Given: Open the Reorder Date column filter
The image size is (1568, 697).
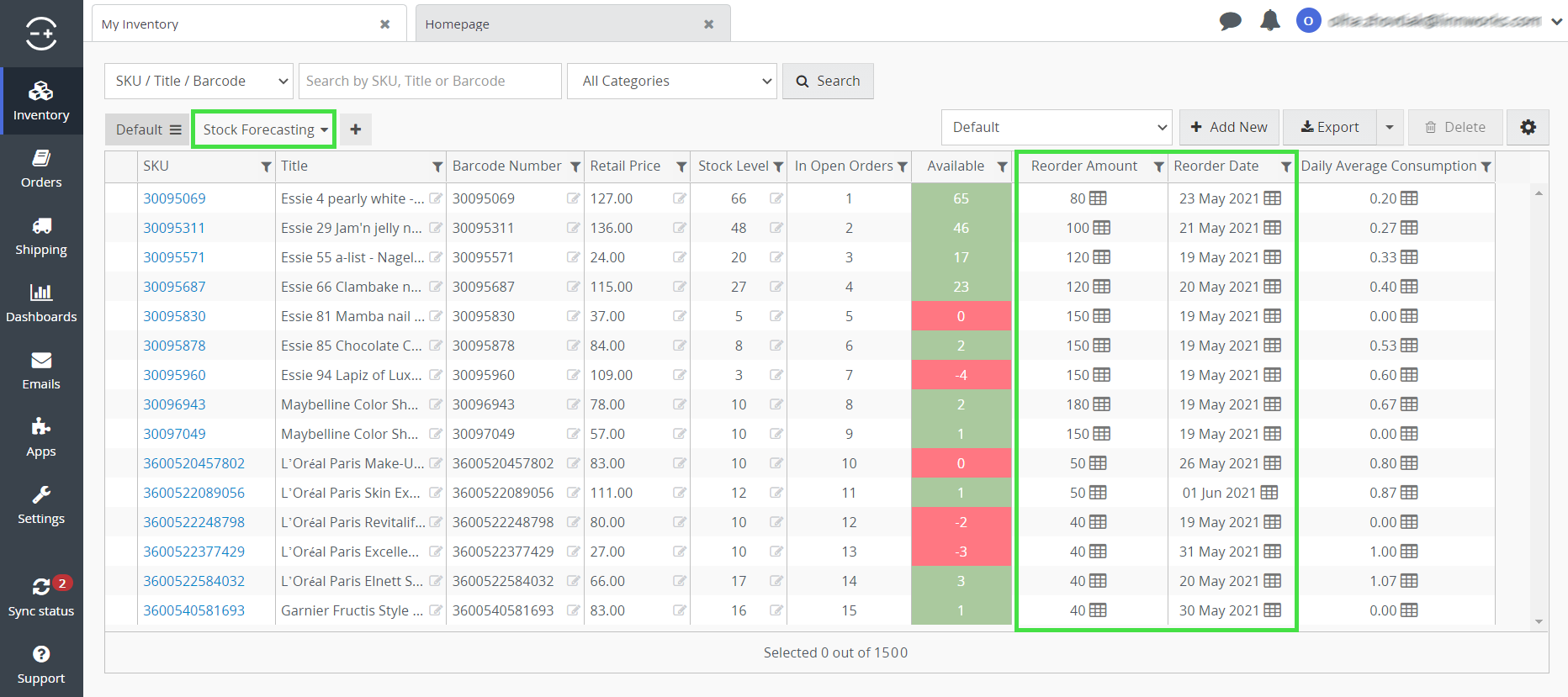Looking at the screenshot, I should (1285, 167).
